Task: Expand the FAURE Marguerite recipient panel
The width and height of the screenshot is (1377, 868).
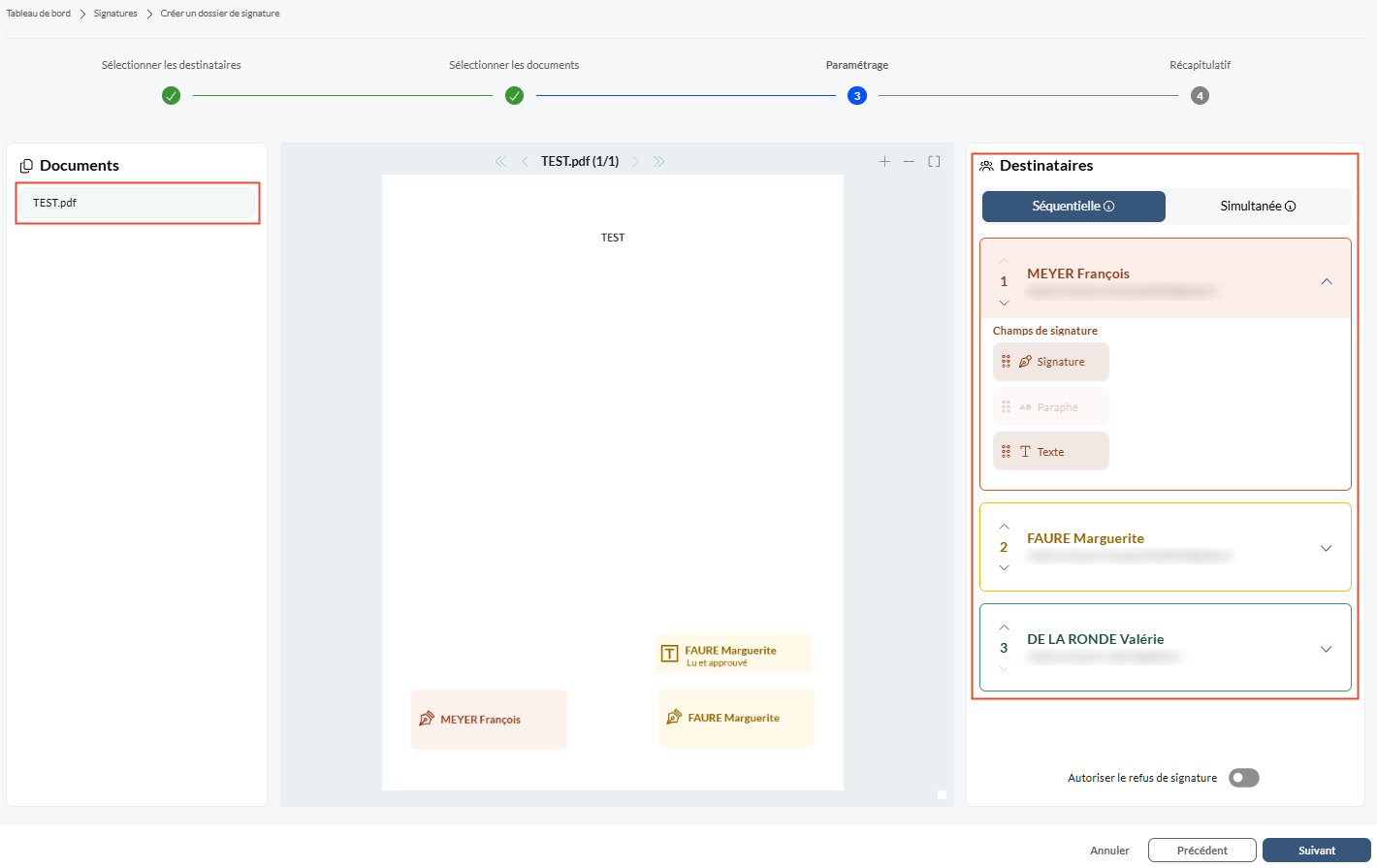Action: (1326, 548)
